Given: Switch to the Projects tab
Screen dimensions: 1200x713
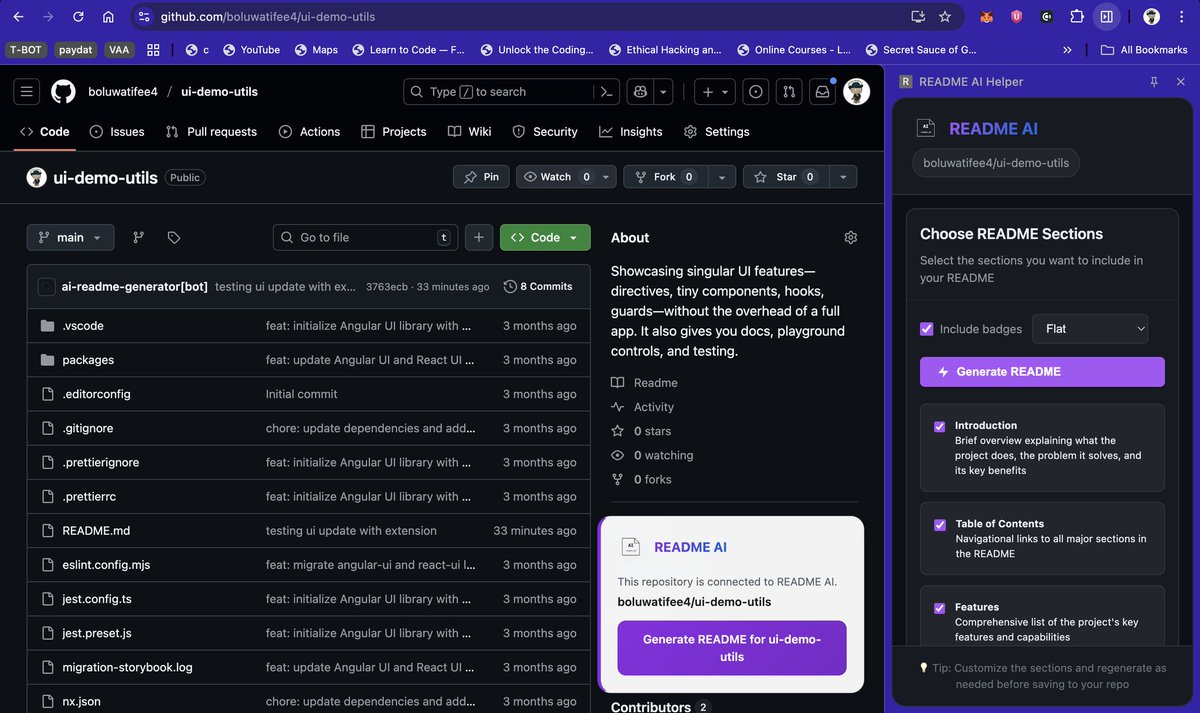Looking at the screenshot, I should (x=394, y=131).
